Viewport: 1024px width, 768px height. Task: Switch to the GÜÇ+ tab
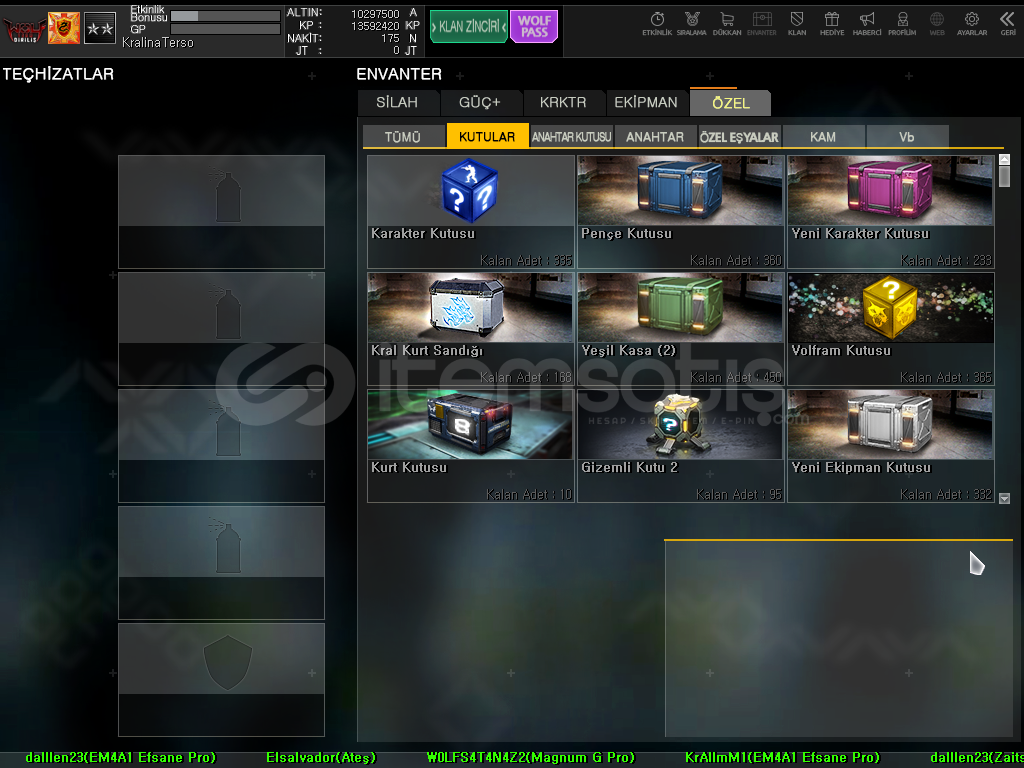pos(480,103)
